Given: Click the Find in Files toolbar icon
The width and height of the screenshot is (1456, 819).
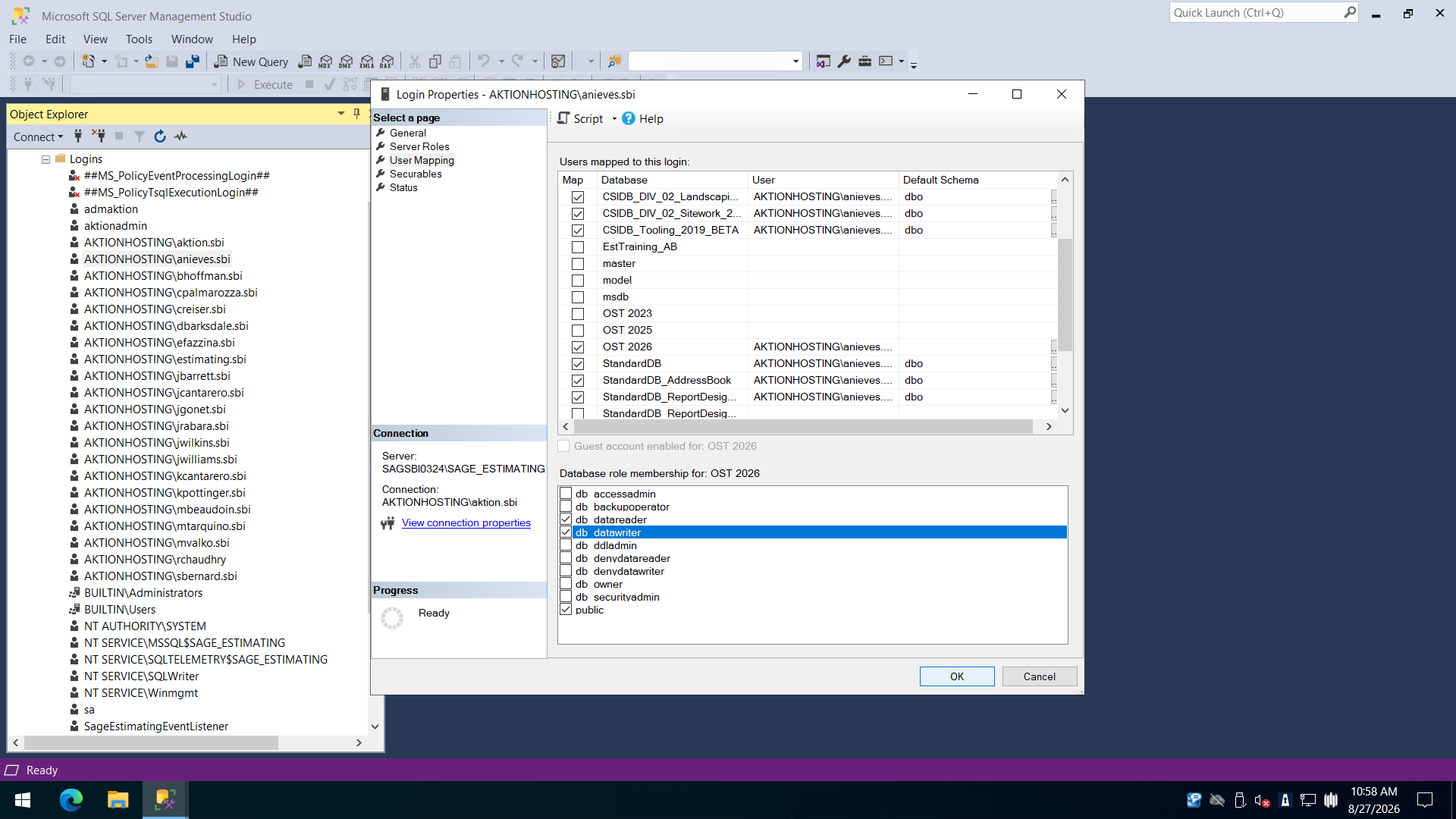Looking at the screenshot, I should click(614, 61).
